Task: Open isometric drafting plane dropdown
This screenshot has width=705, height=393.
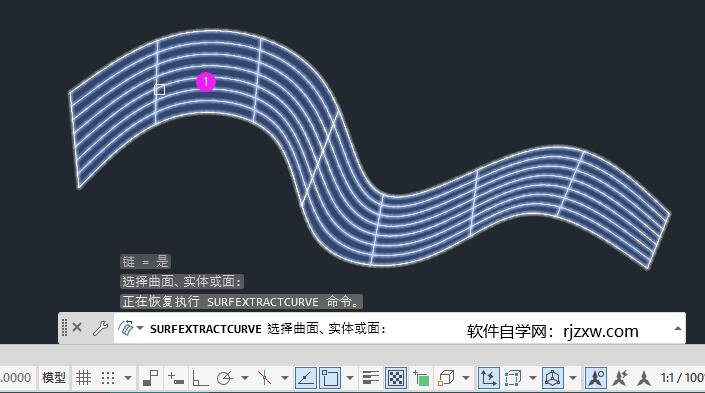Action: 285,378
